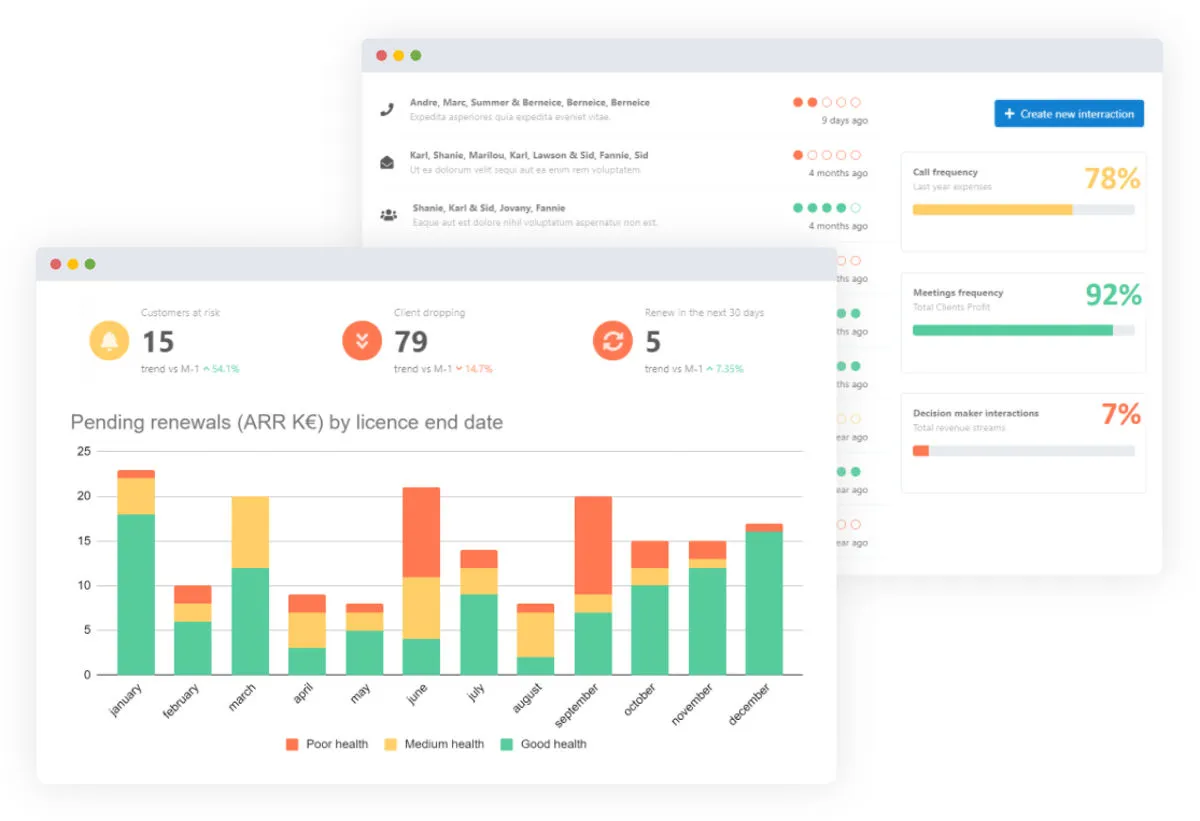Click the Call frequency 78% progress bar
The height and width of the screenshot is (821, 1200).
tap(1023, 210)
